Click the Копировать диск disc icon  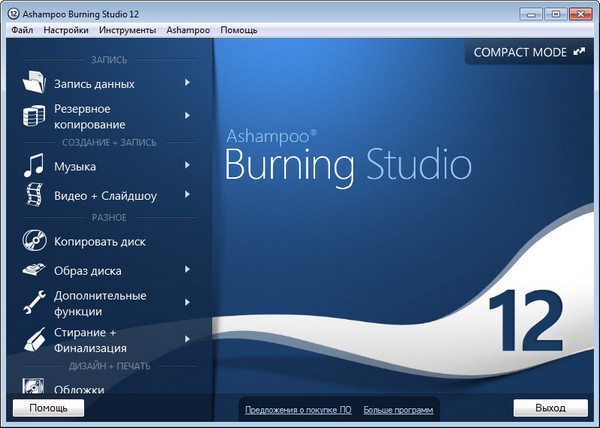click(33, 241)
